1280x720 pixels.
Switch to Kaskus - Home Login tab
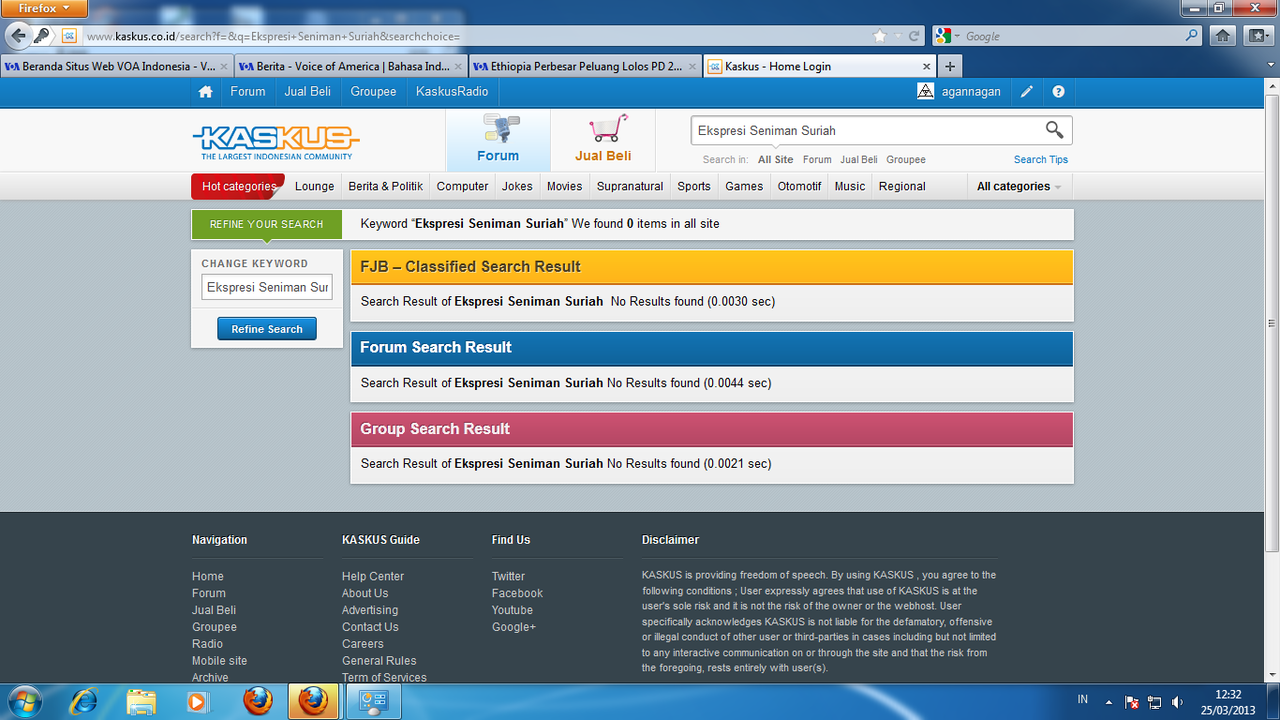819,66
